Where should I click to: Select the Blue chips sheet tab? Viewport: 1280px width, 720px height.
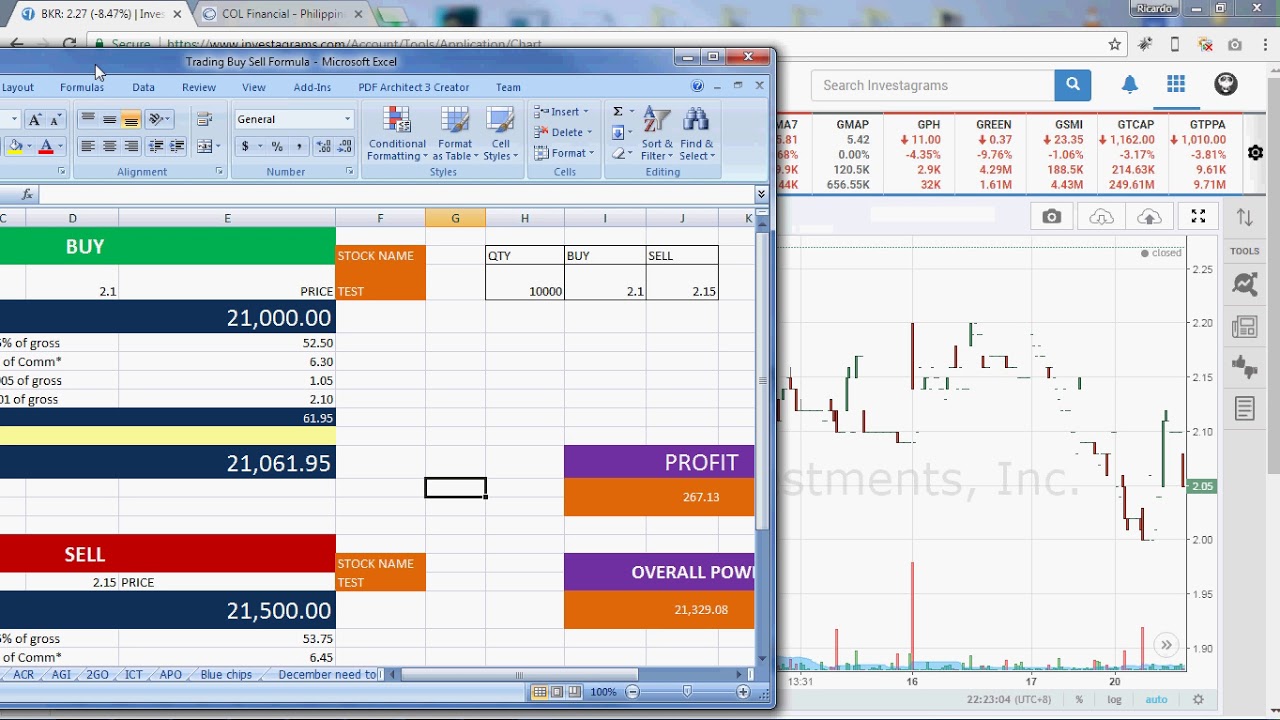coord(226,675)
